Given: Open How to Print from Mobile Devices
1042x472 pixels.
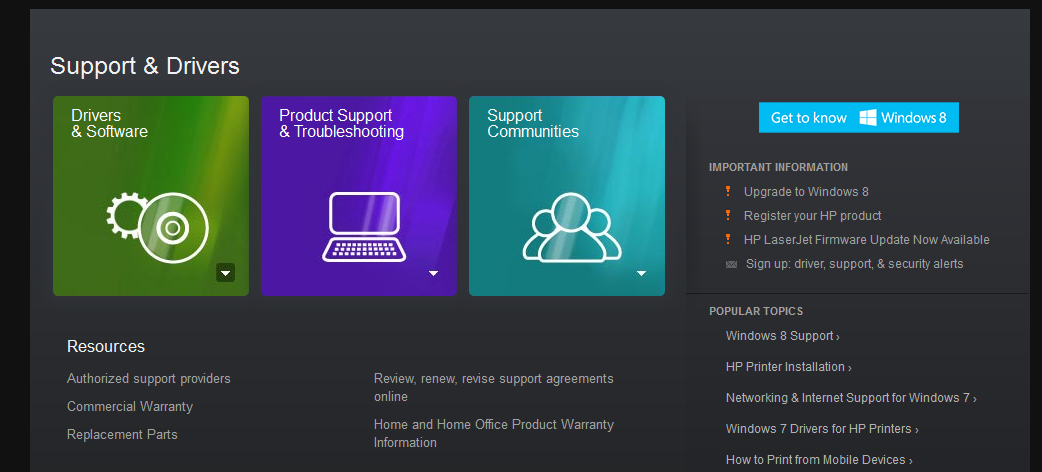Looking at the screenshot, I should click(x=819, y=460).
